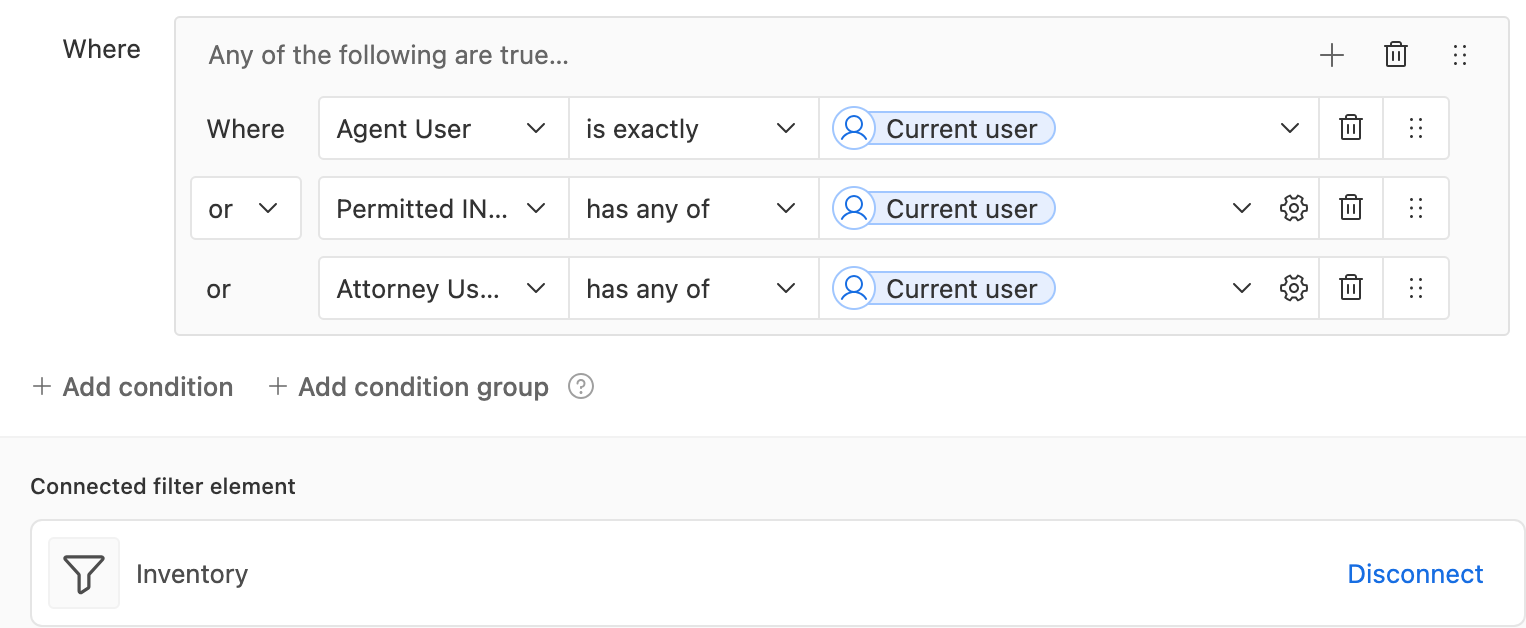
Task: Open the Permitted IN field dropdown
Action: click(444, 208)
